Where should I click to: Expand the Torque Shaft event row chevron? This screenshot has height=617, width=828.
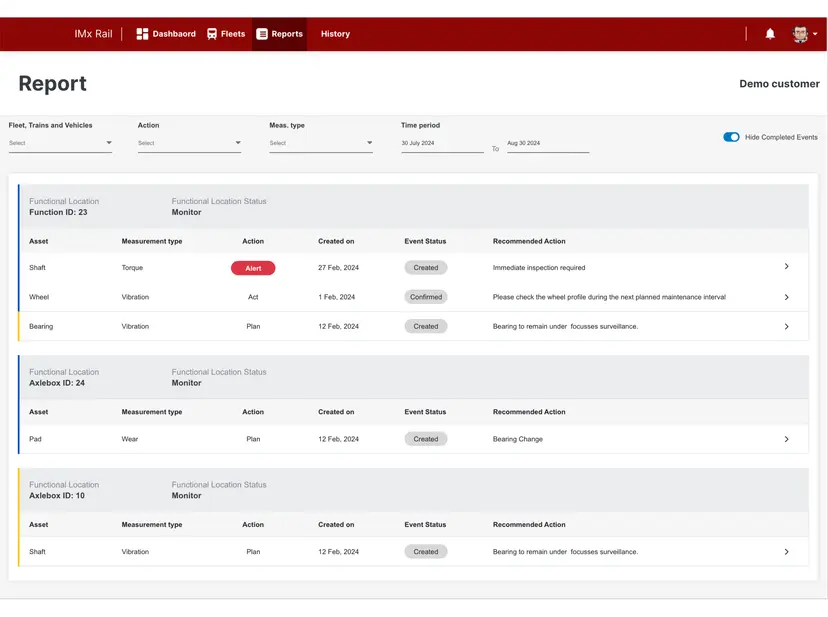pos(787,268)
